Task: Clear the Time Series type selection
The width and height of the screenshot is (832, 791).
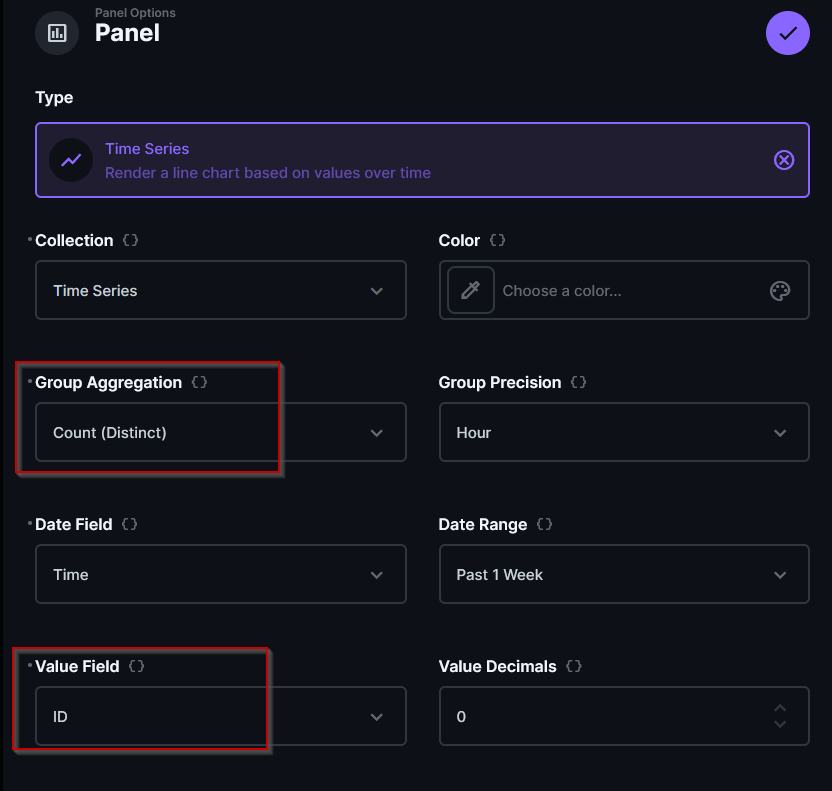Action: pos(784,160)
